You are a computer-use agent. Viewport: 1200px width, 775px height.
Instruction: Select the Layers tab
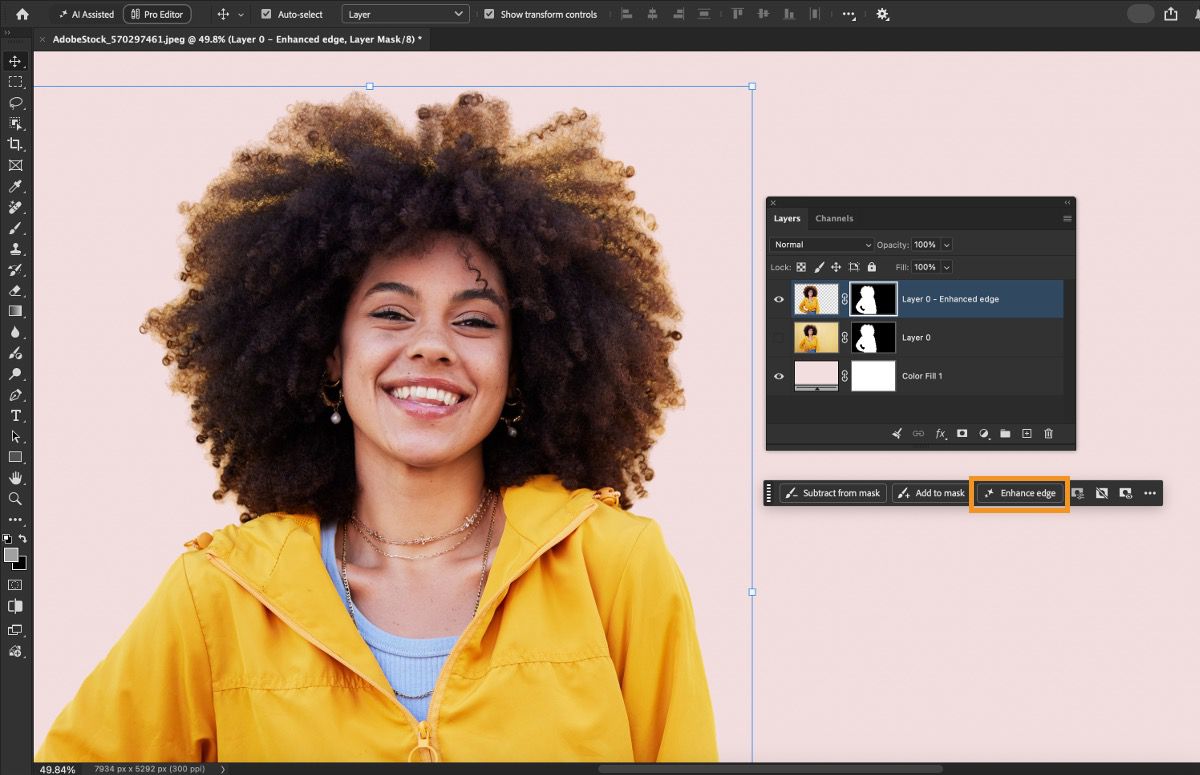coord(787,218)
